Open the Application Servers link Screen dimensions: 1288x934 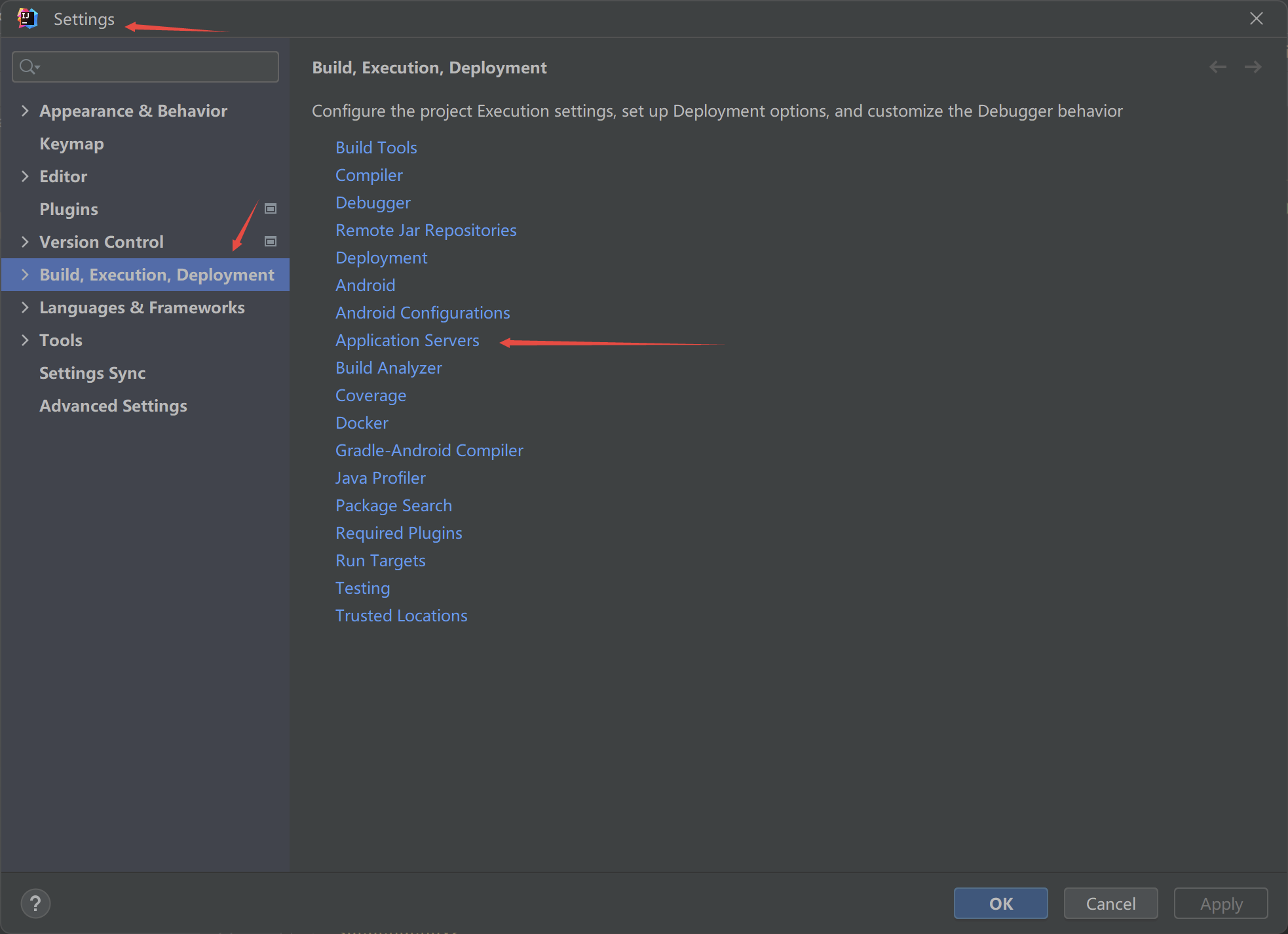click(x=407, y=340)
